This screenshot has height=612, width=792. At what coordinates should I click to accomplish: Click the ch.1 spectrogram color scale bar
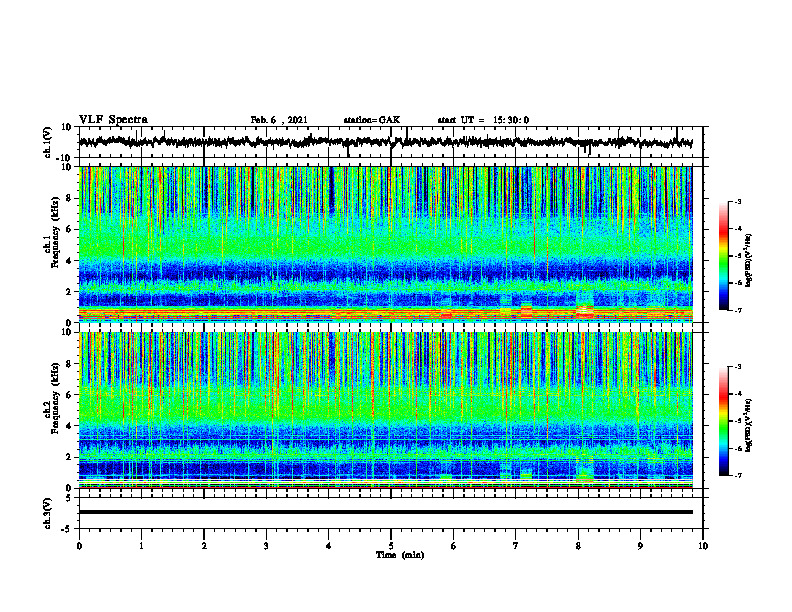pos(724,256)
